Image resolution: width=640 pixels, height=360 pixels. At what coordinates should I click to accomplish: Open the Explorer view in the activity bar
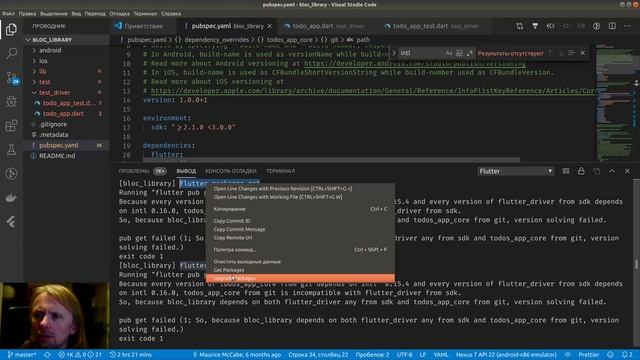pos(11,29)
